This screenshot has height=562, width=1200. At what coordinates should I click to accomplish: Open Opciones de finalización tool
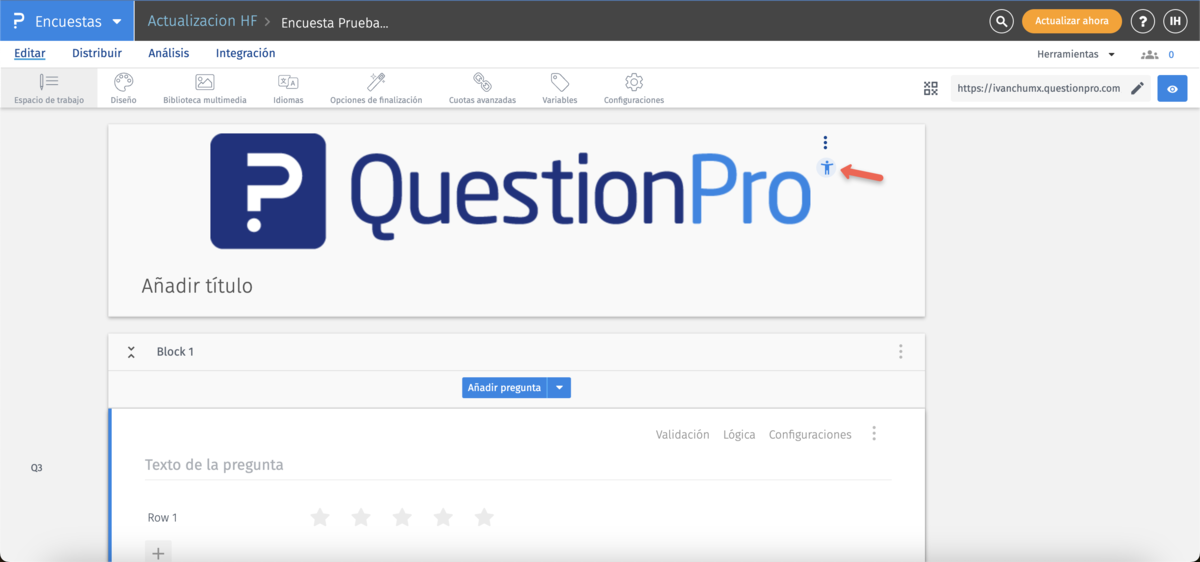[x=376, y=88]
